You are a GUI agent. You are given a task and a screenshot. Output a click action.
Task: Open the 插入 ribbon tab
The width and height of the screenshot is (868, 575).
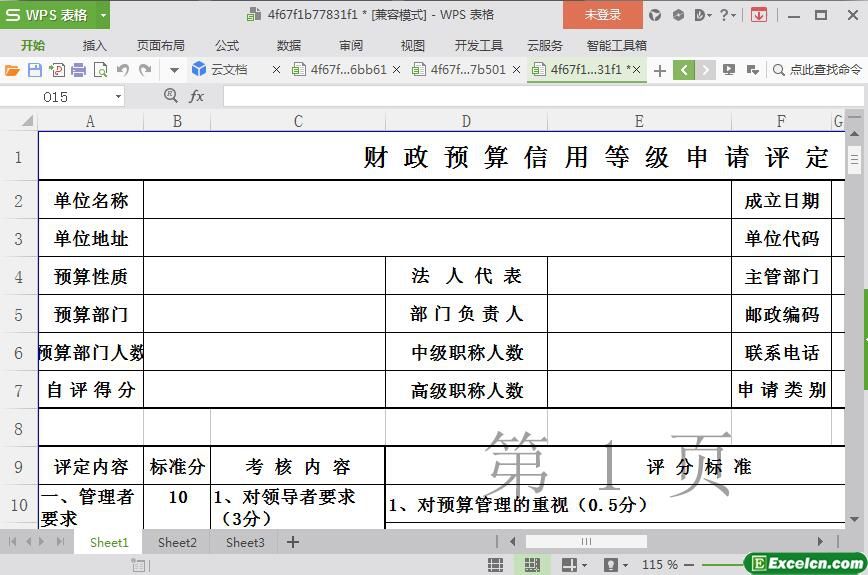pos(94,45)
